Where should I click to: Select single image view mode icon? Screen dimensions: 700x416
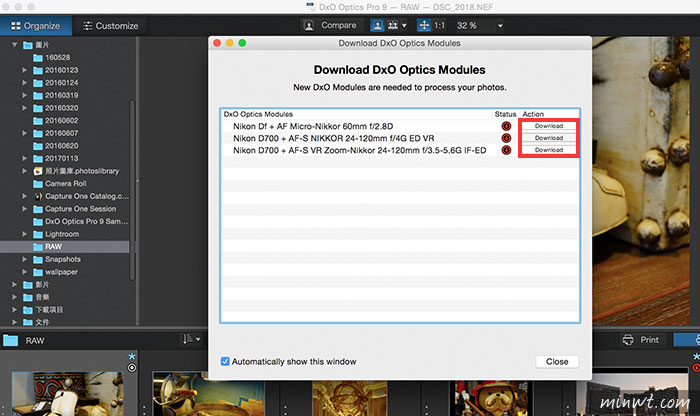(377, 25)
